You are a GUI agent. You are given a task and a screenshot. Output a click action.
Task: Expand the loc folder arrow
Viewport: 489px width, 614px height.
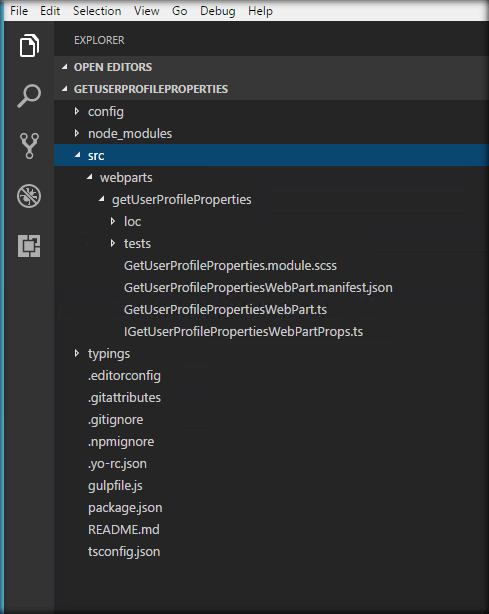[113, 221]
